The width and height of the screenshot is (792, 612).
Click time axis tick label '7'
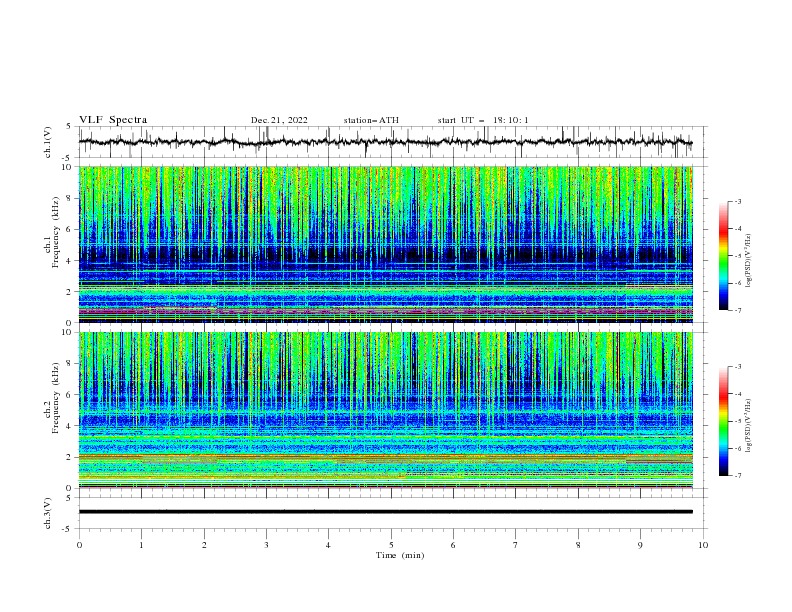(x=516, y=545)
